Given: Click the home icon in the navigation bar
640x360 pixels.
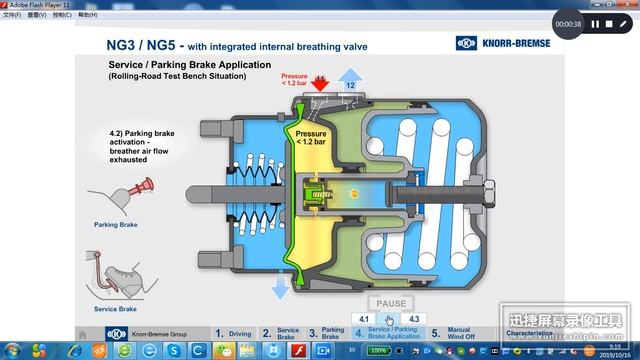Looking at the screenshot, I should pos(82,334).
